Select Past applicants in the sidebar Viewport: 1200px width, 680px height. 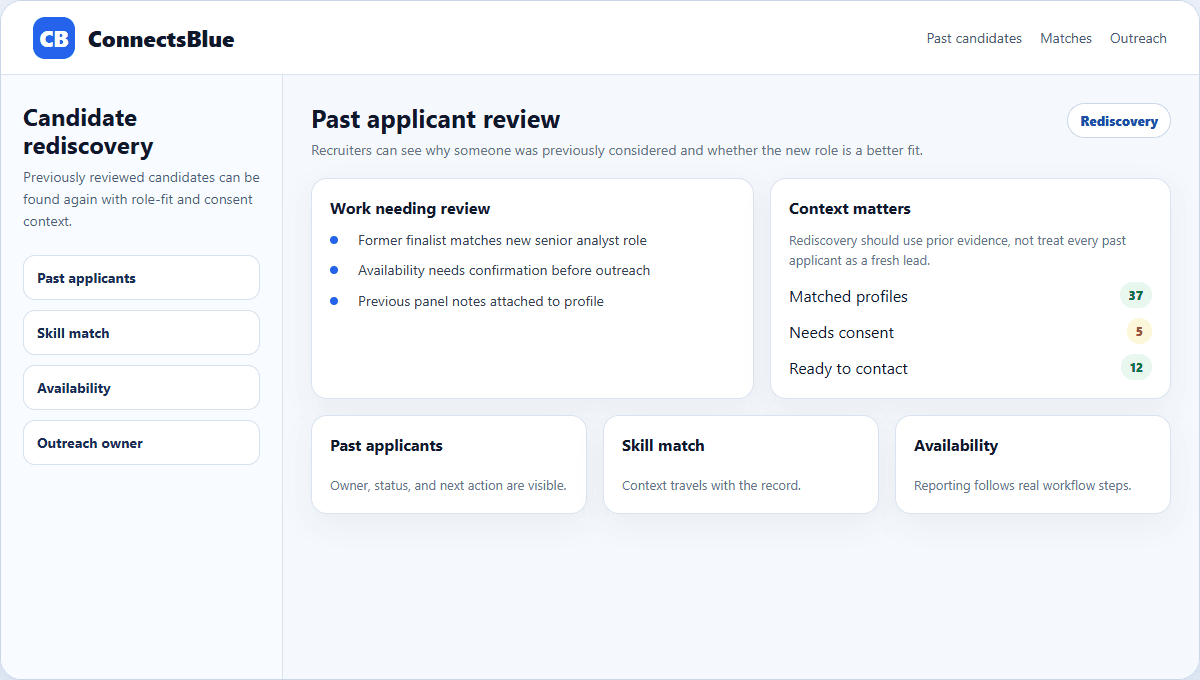click(141, 278)
